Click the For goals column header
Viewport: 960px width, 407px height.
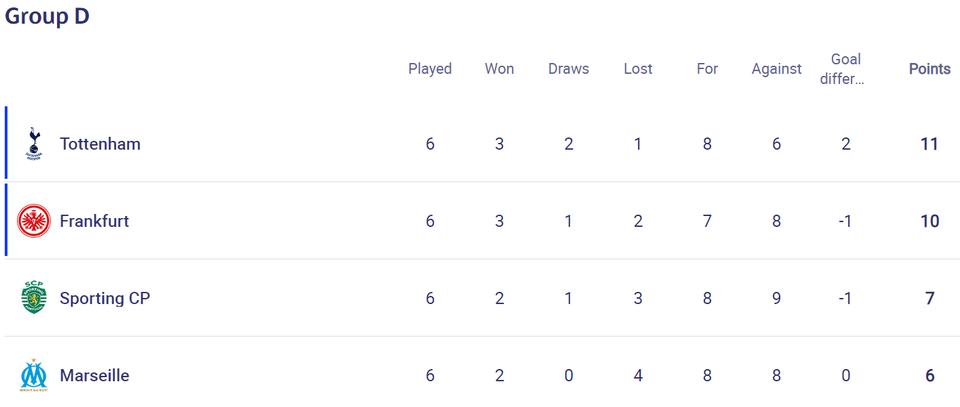pyautogui.click(x=707, y=69)
